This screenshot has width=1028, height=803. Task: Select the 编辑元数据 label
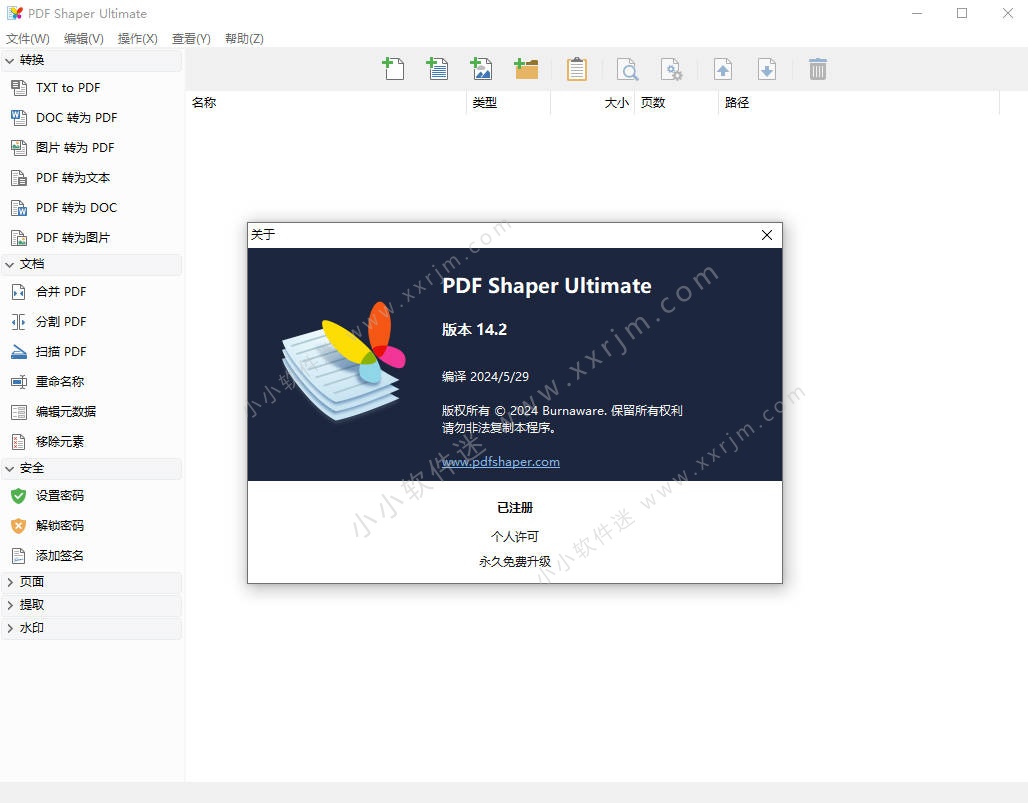pos(66,412)
